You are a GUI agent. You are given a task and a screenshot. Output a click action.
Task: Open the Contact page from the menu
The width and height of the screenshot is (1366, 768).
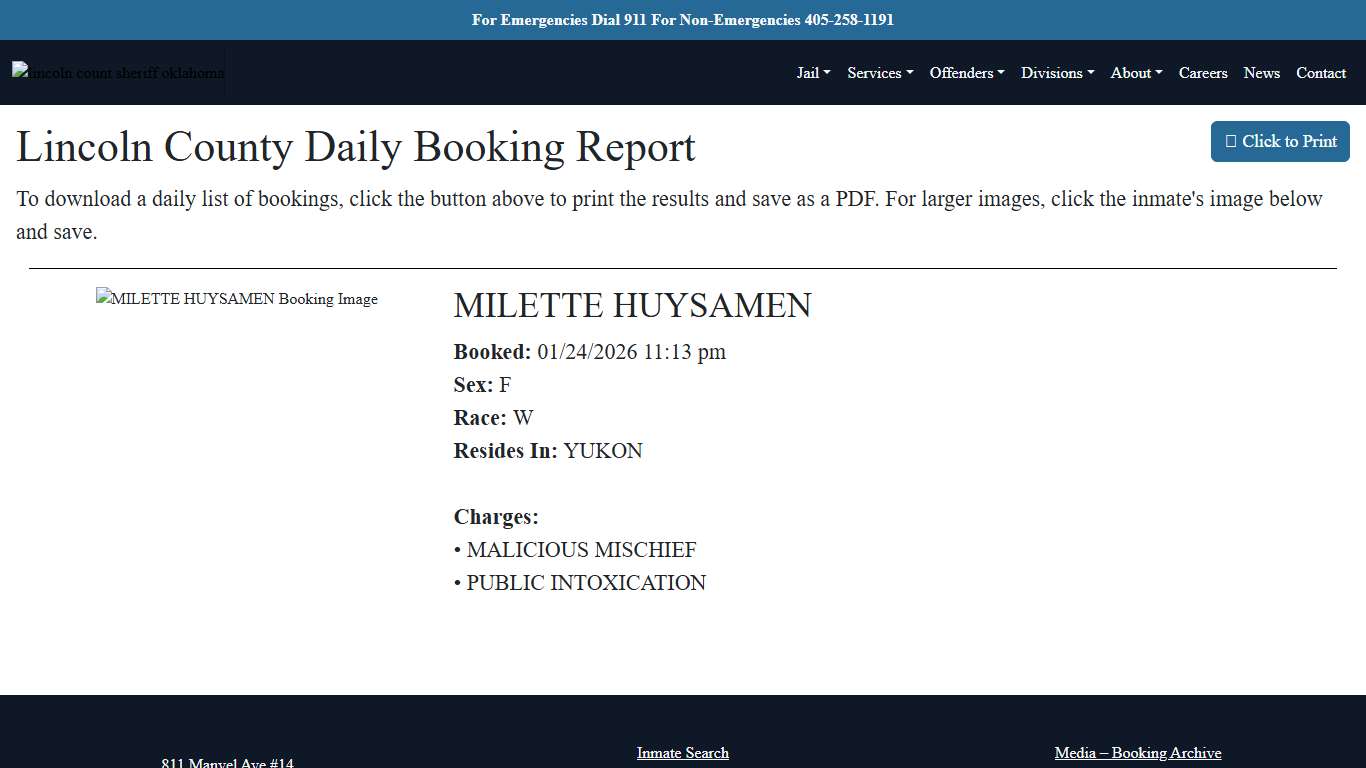(1321, 73)
